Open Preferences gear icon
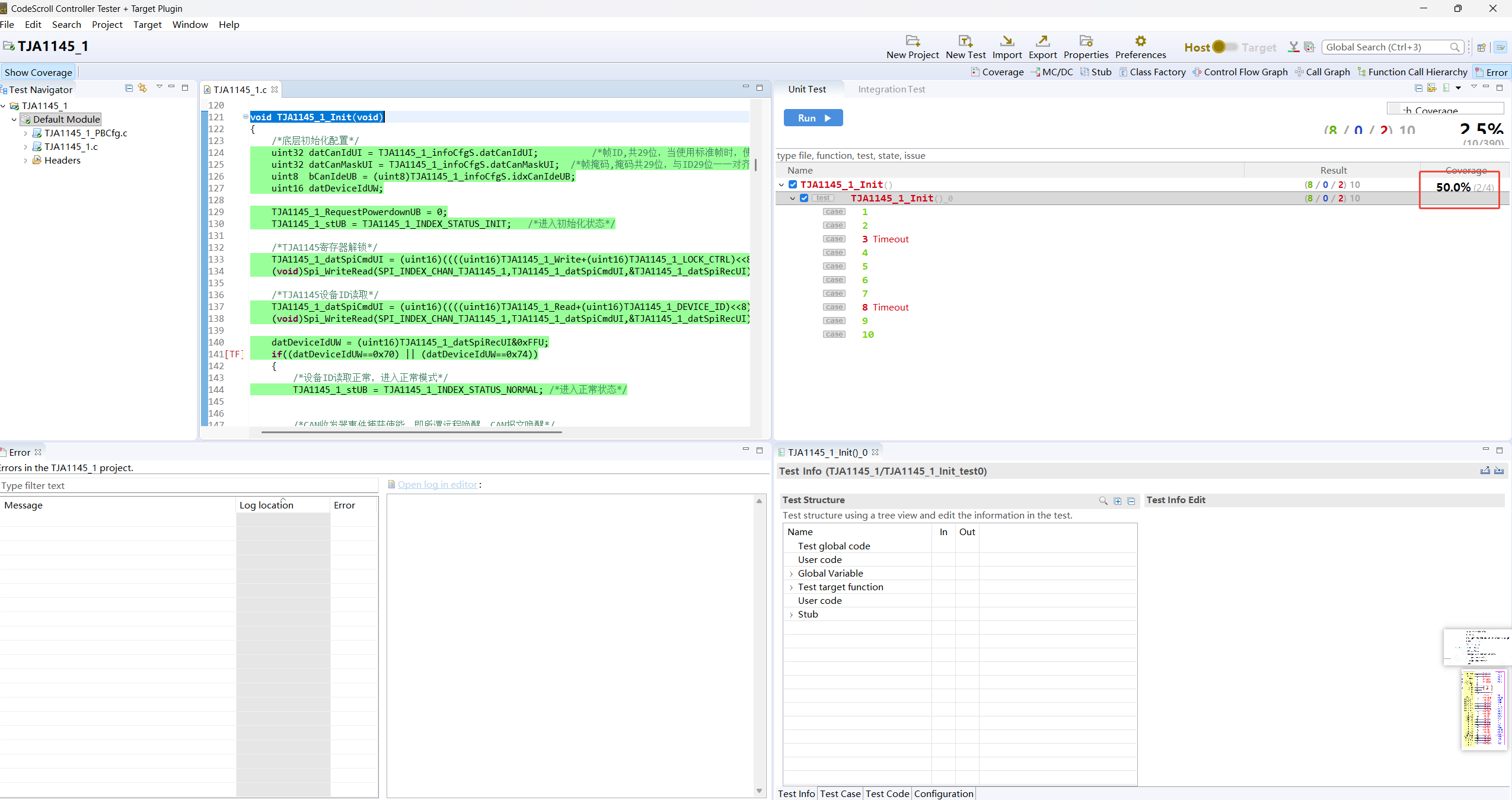The width and height of the screenshot is (1512, 800). (1140, 41)
